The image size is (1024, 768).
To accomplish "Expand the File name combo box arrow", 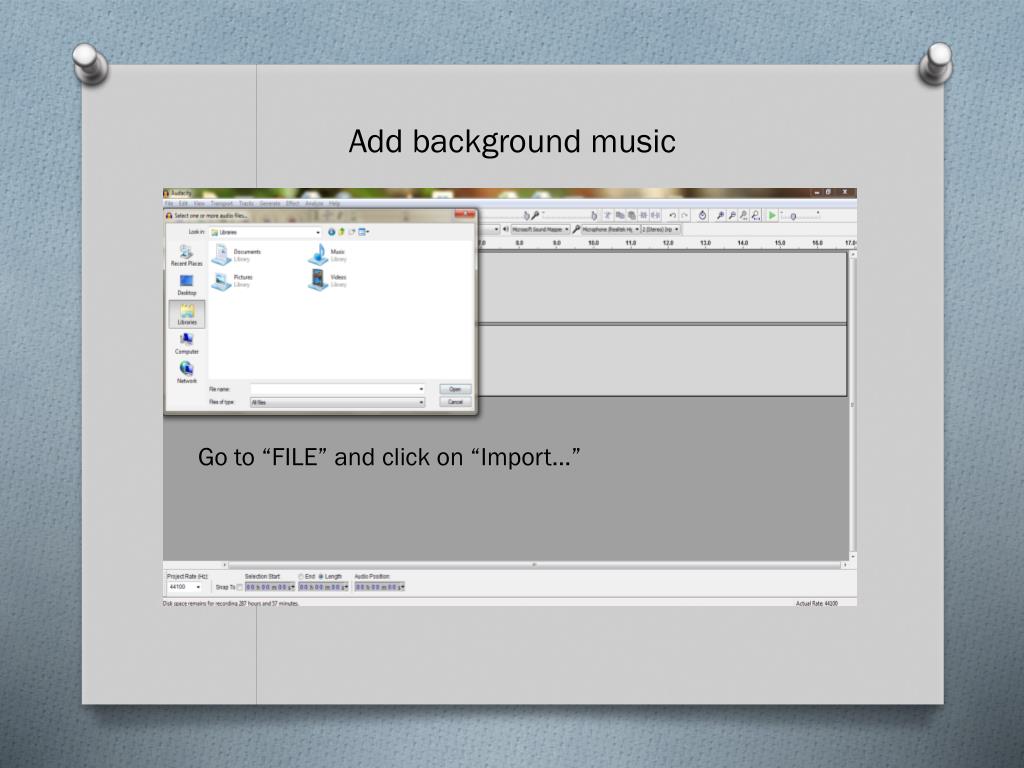I will pyautogui.click(x=421, y=389).
